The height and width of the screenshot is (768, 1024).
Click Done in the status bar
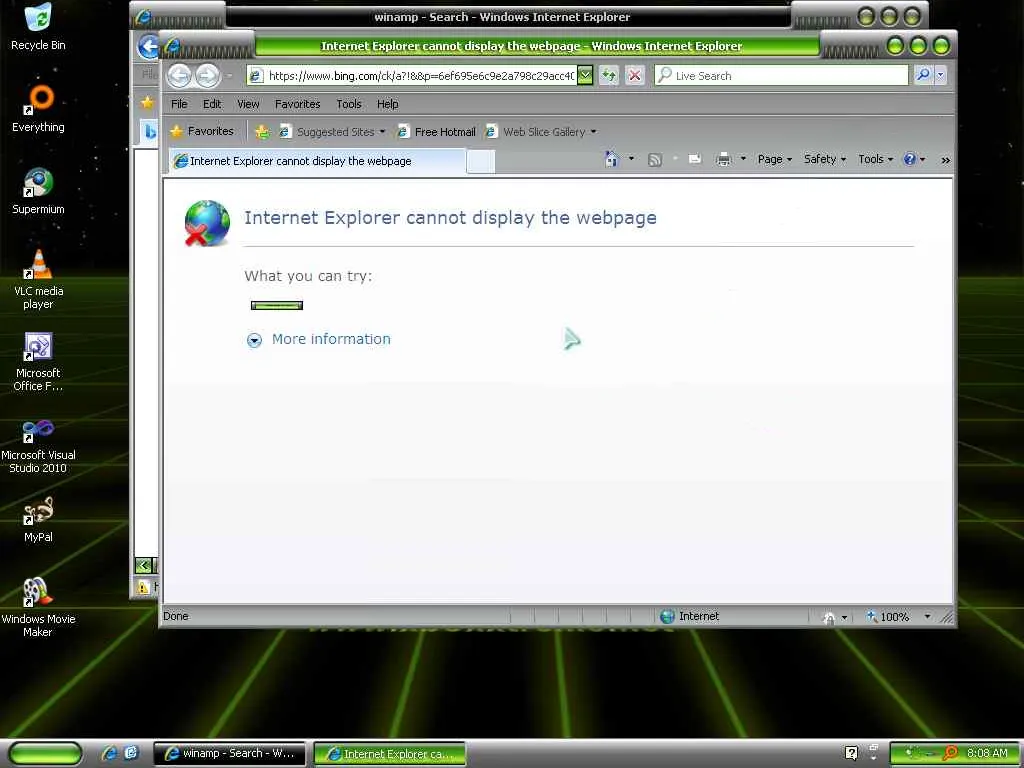pos(176,616)
